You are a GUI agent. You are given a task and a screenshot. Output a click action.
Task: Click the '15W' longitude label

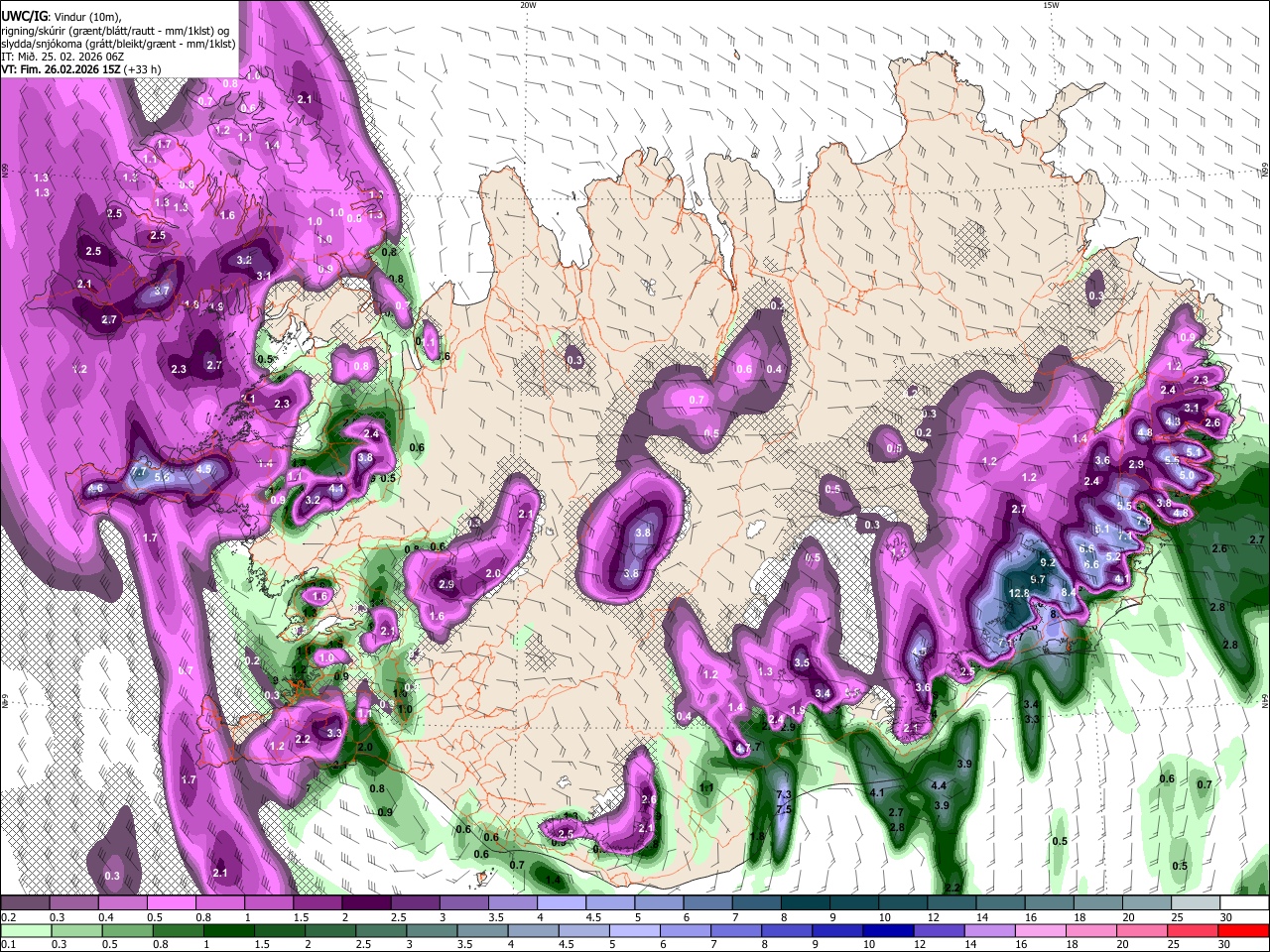(x=1051, y=5)
